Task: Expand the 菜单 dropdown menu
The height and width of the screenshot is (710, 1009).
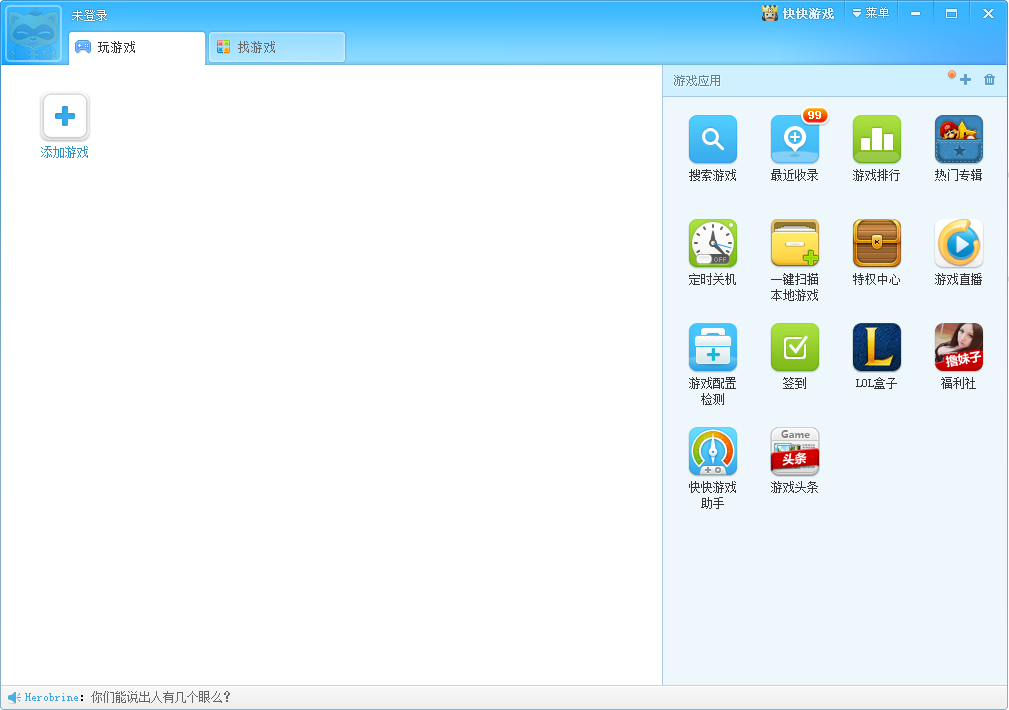Action: click(x=871, y=13)
